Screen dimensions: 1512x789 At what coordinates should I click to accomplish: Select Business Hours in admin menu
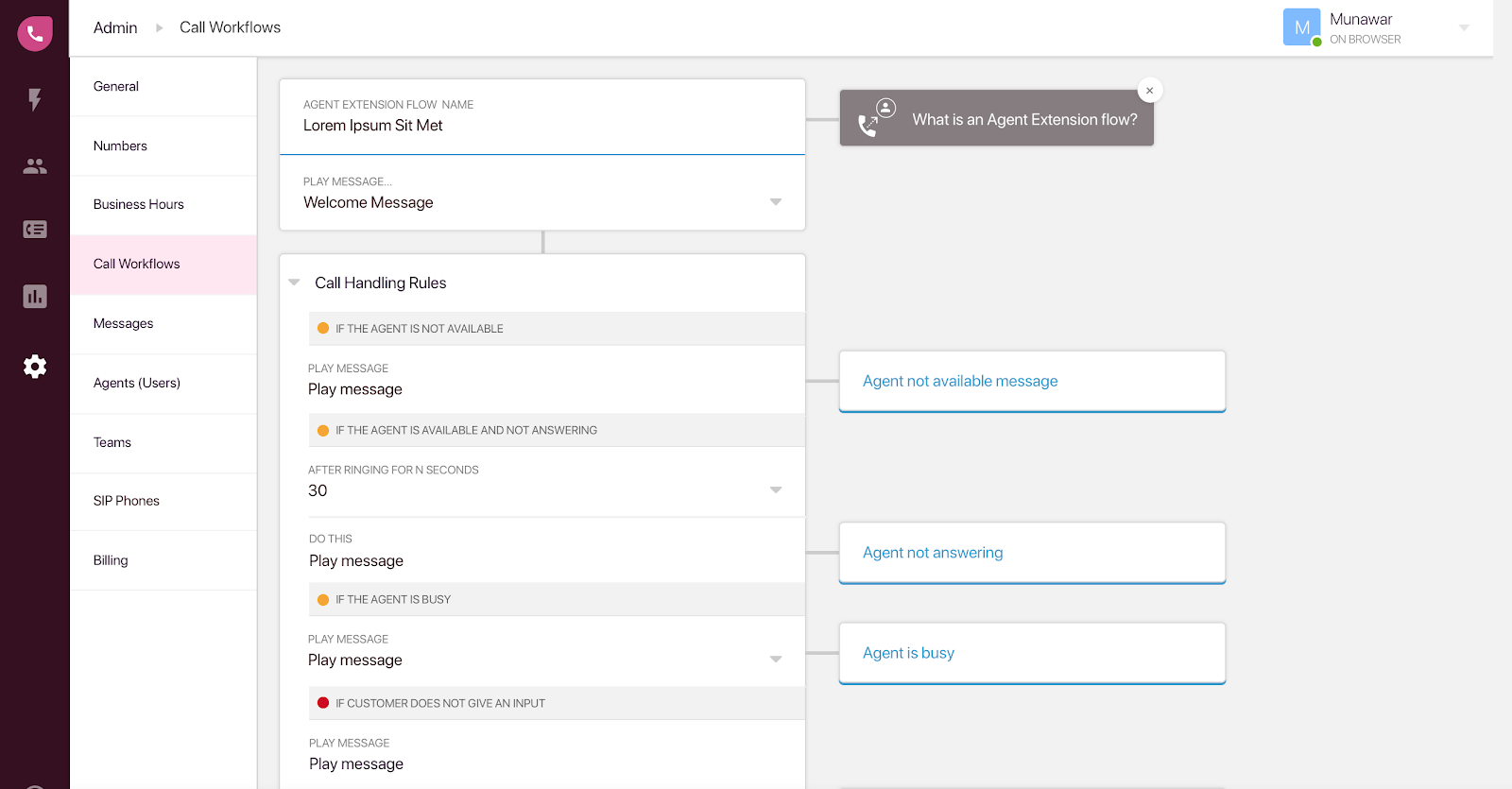[139, 204]
